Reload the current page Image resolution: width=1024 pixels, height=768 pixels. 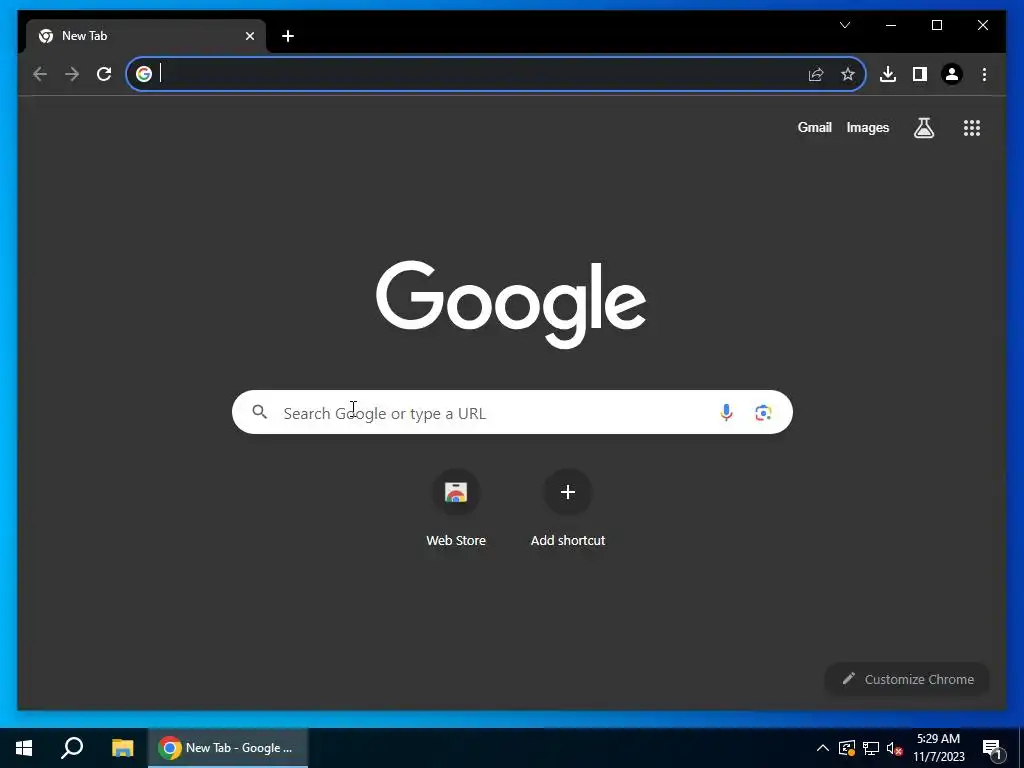(x=104, y=74)
